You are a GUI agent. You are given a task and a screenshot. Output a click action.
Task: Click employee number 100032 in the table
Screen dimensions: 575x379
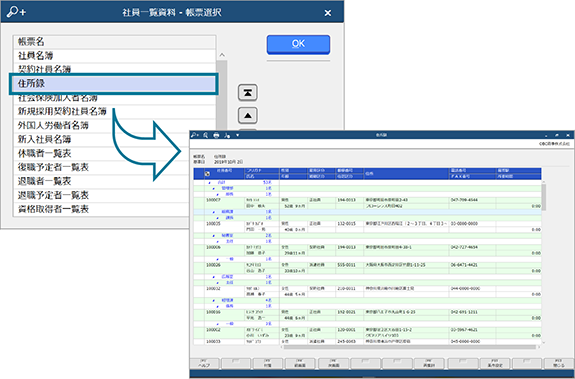pos(213,288)
